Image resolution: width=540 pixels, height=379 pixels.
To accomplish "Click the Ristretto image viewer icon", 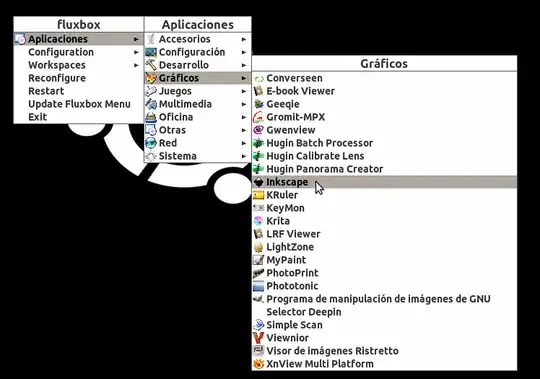I will pyautogui.click(x=258, y=351).
